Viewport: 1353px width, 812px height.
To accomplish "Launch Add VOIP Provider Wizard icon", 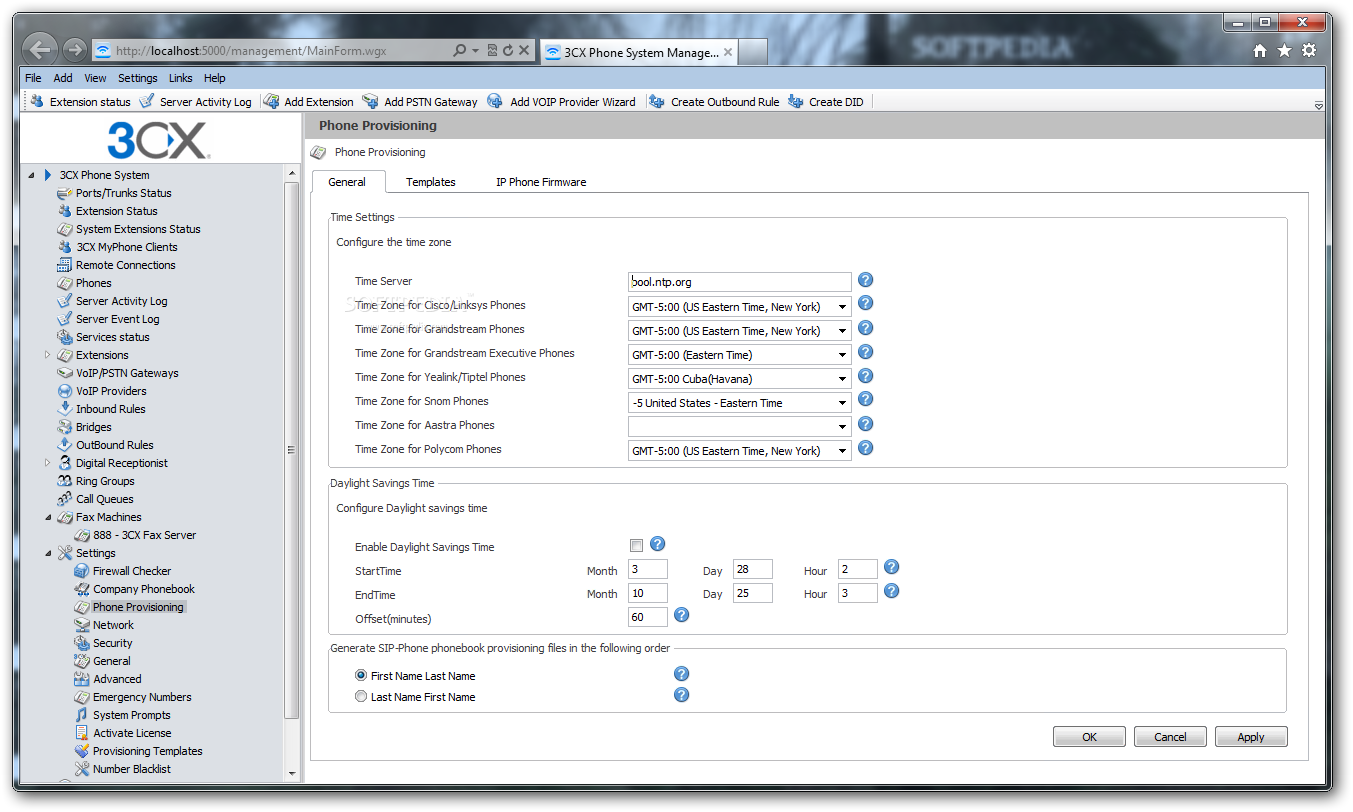I will 495,101.
